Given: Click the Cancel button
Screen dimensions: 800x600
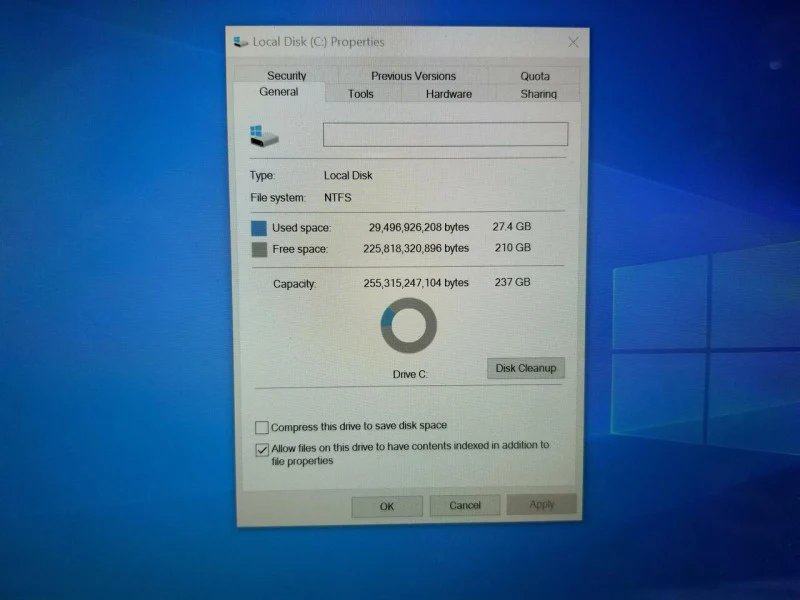Looking at the screenshot, I should 465,505.
